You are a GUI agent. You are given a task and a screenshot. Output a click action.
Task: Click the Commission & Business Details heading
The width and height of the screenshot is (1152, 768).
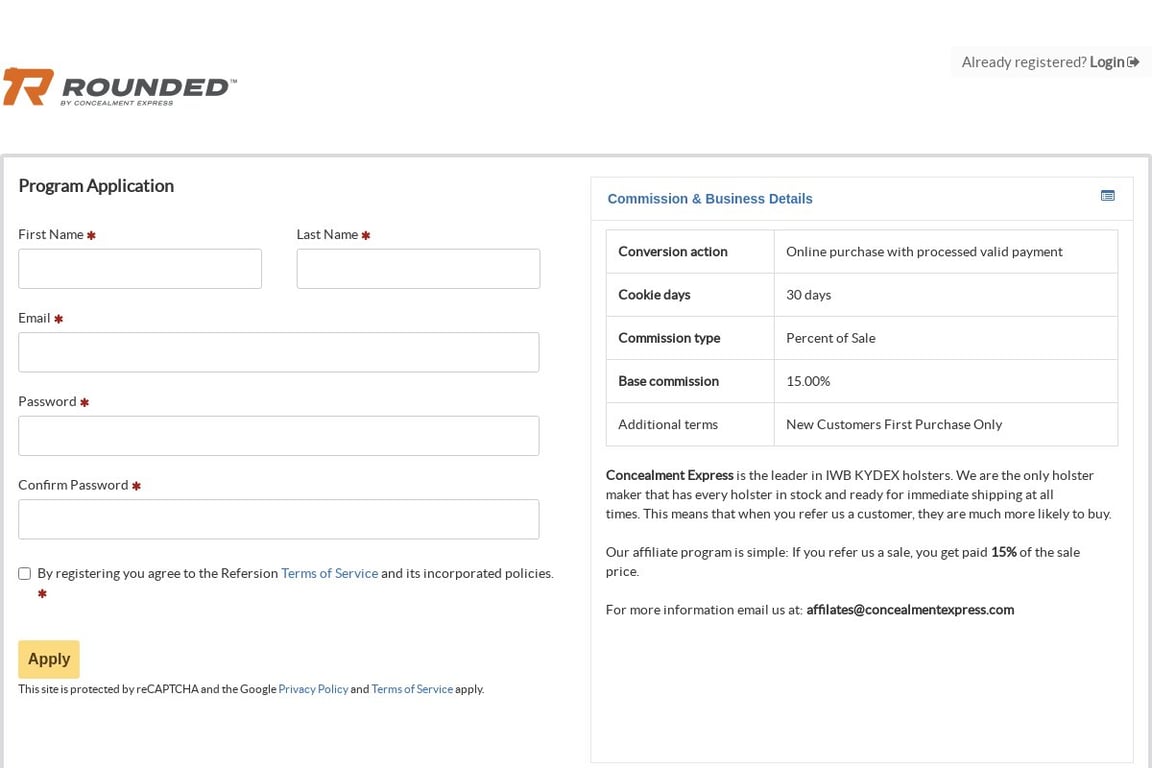[x=710, y=198]
